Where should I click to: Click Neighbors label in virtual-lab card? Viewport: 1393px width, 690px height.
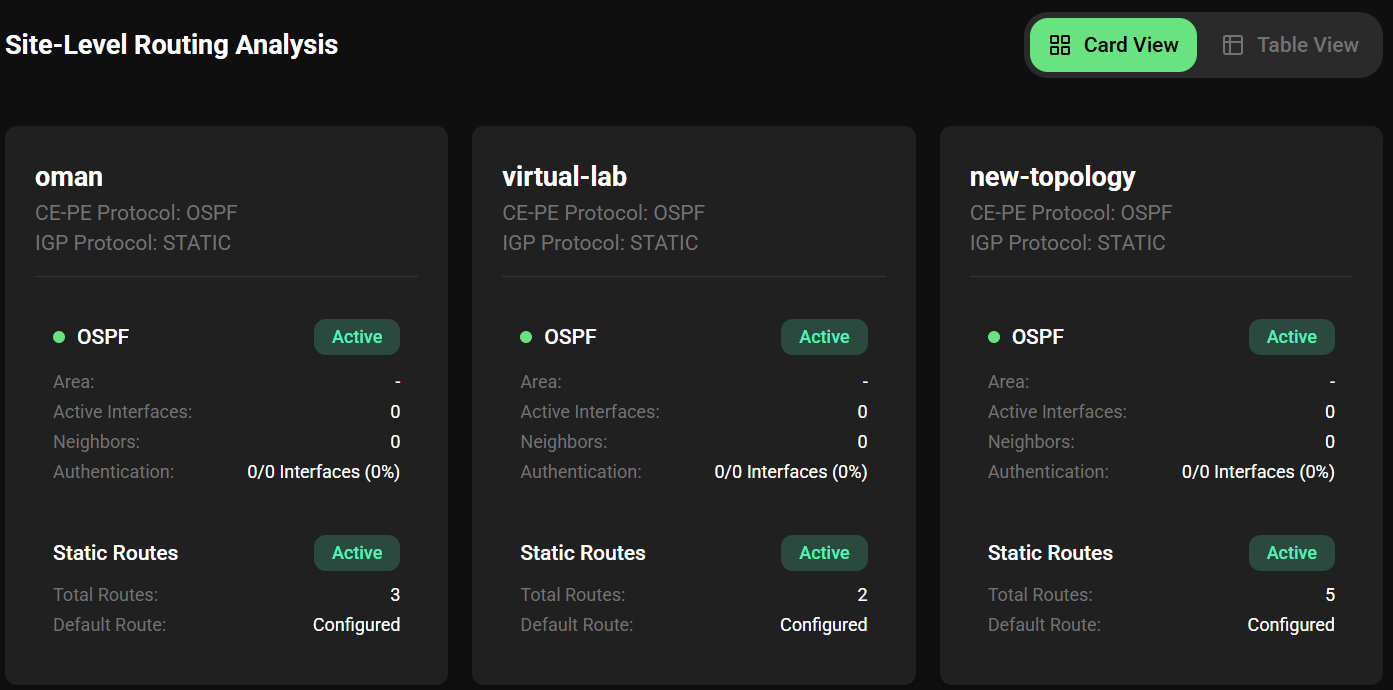tap(564, 442)
